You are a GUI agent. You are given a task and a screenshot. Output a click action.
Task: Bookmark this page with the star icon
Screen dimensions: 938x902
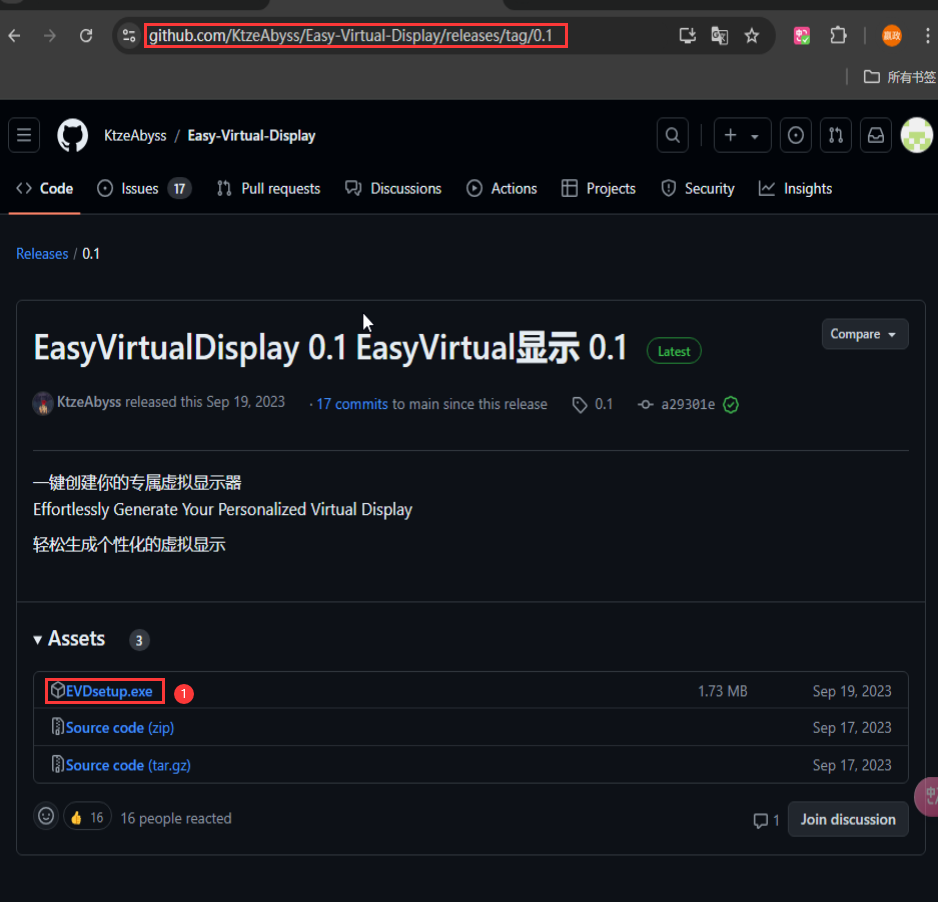752,36
